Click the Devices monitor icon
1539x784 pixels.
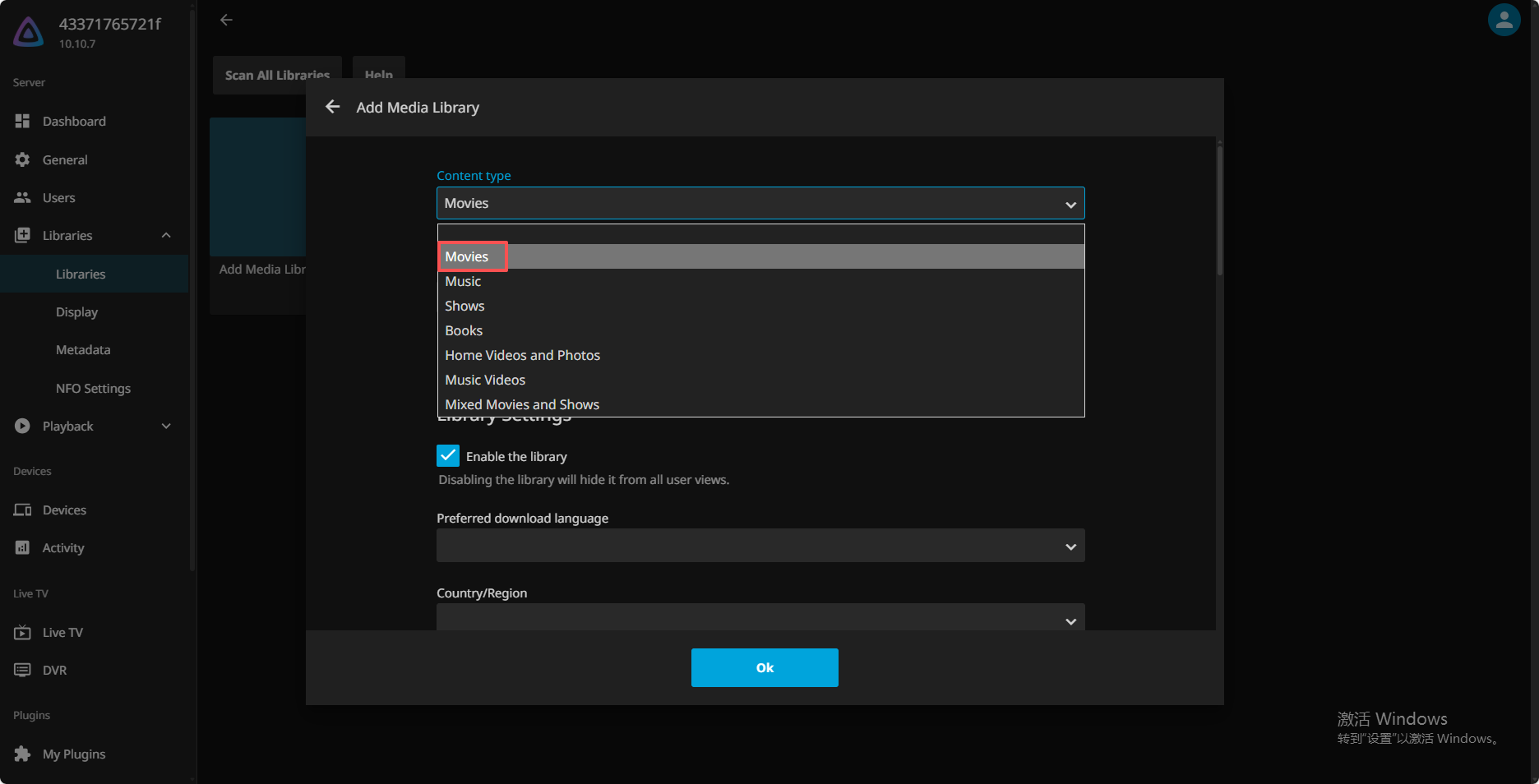click(22, 510)
